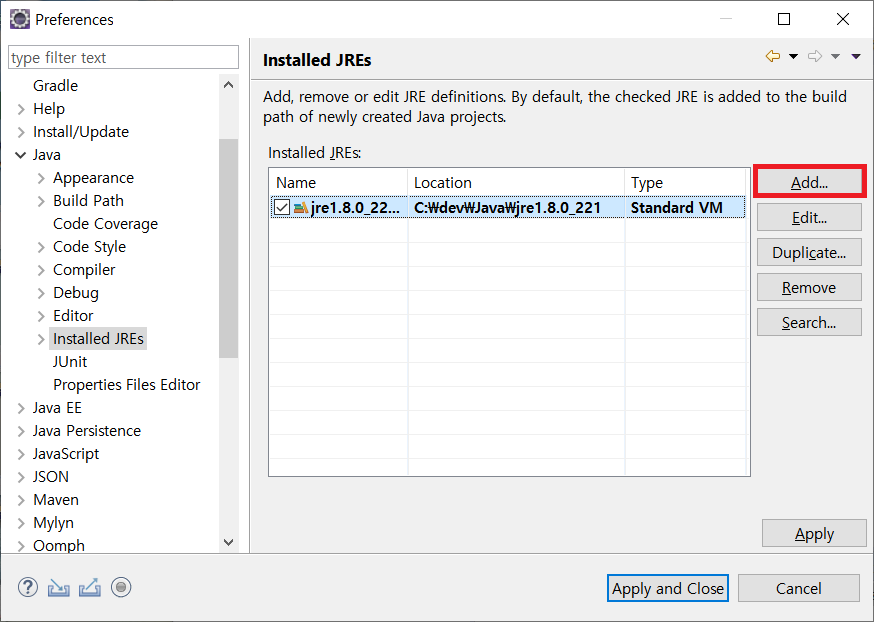Click the Edit... button
Image resolution: width=874 pixels, height=622 pixels.
[809, 217]
